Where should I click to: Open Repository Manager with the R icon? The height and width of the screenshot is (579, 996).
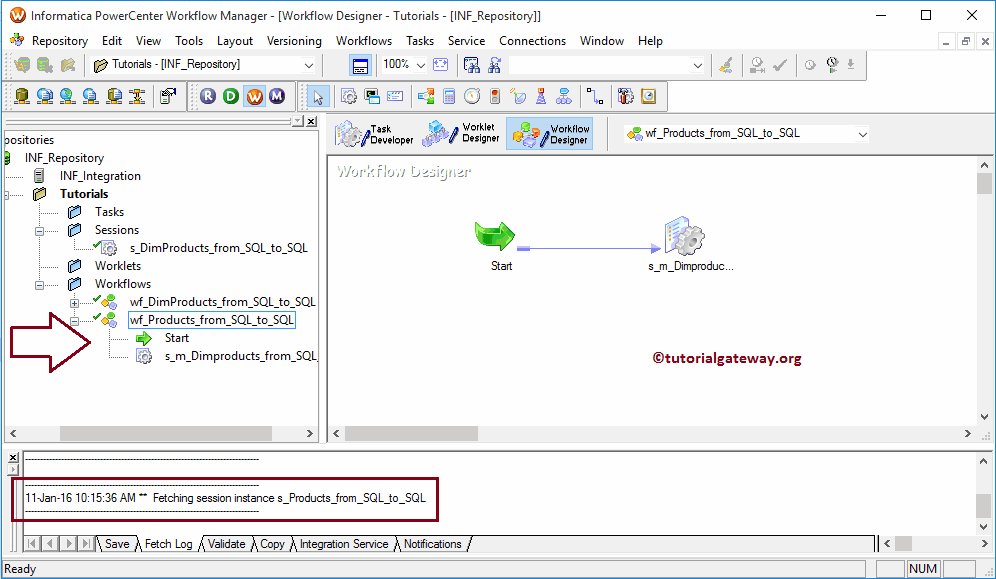pos(207,96)
